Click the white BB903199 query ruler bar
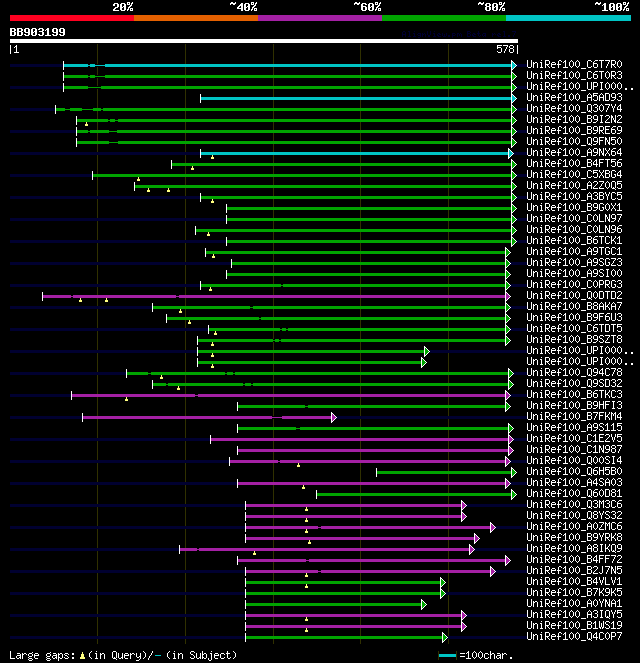The width and height of the screenshot is (640, 663). [x=264, y=41]
